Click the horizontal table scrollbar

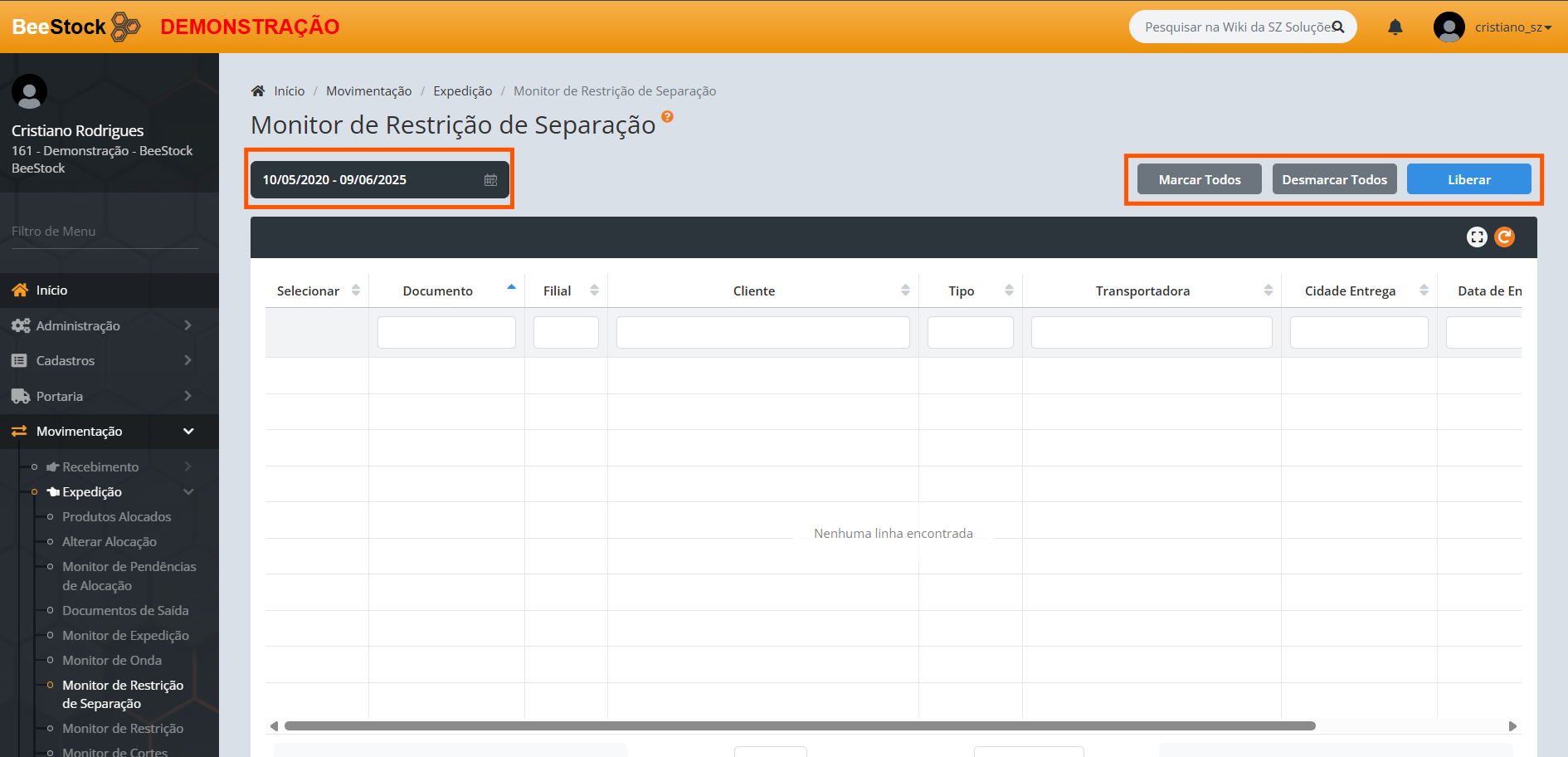pos(799,726)
